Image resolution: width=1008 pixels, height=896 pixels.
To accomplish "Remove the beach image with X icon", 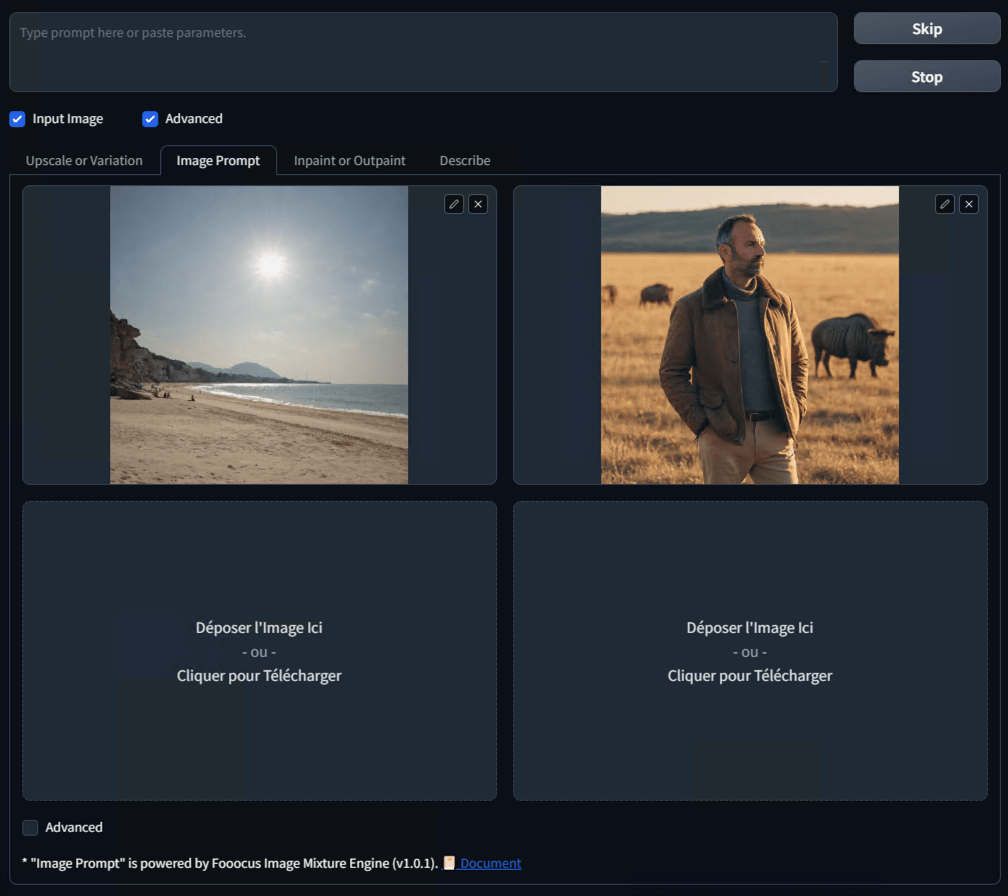I will point(478,204).
